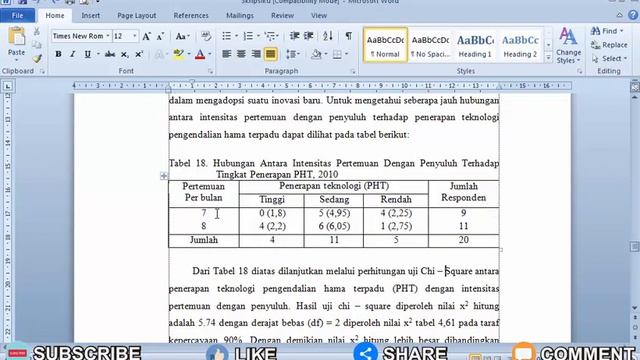Apply red font color
640x360 pixels.
point(200,54)
